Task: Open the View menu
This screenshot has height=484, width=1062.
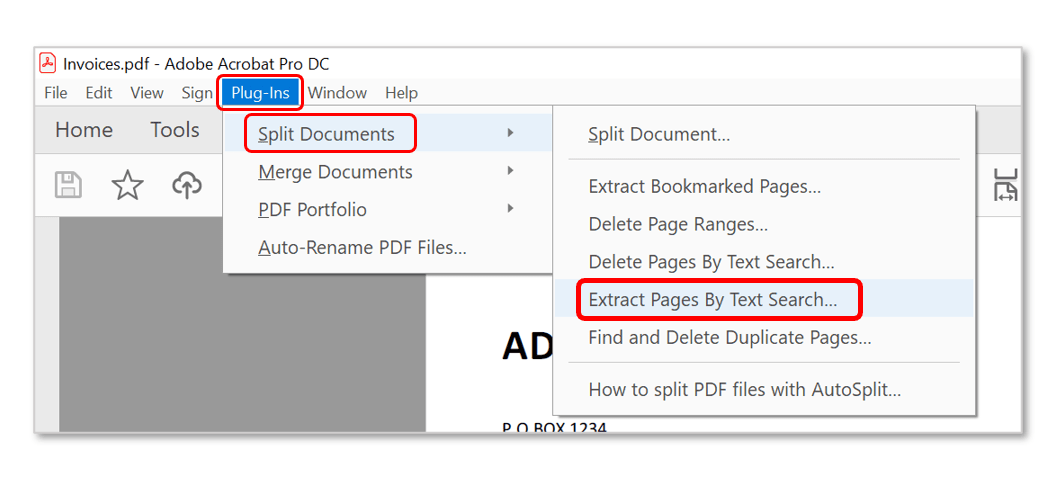Action: point(147,93)
